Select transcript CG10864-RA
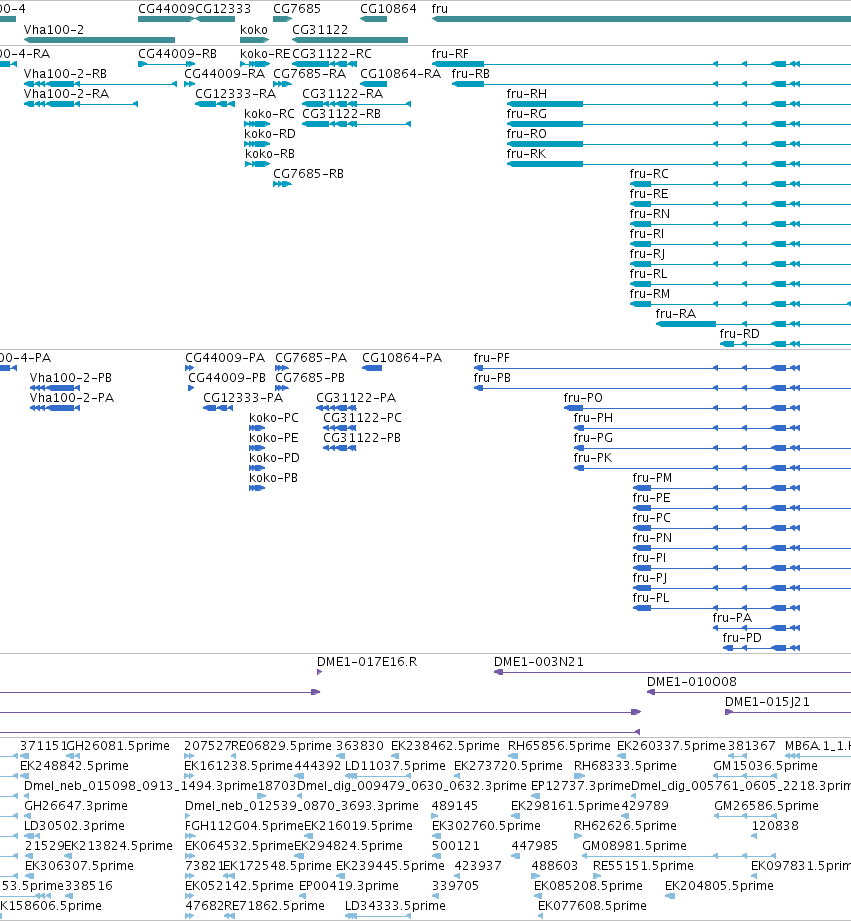 400,74
